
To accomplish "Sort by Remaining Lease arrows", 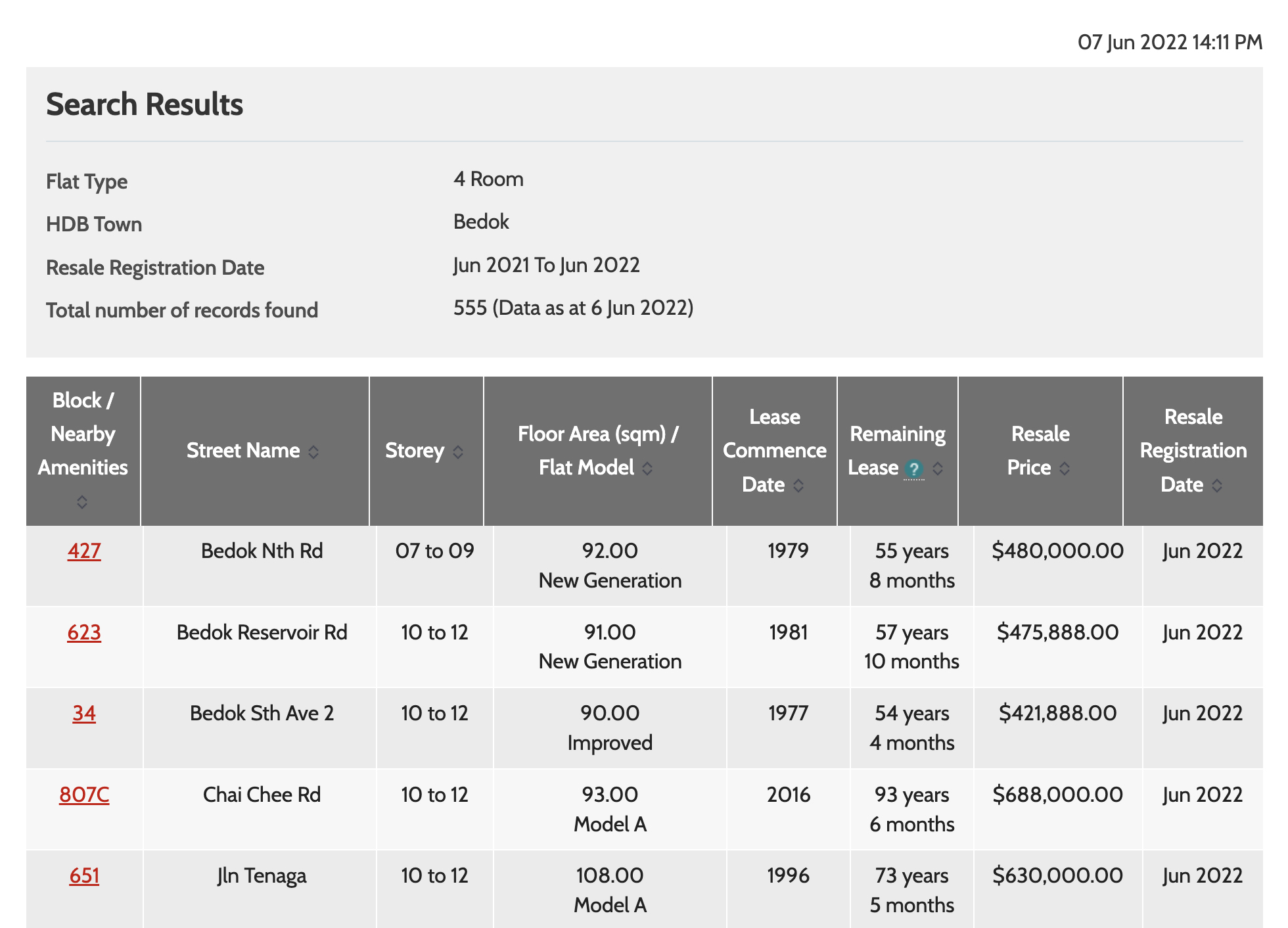I will point(938,468).
